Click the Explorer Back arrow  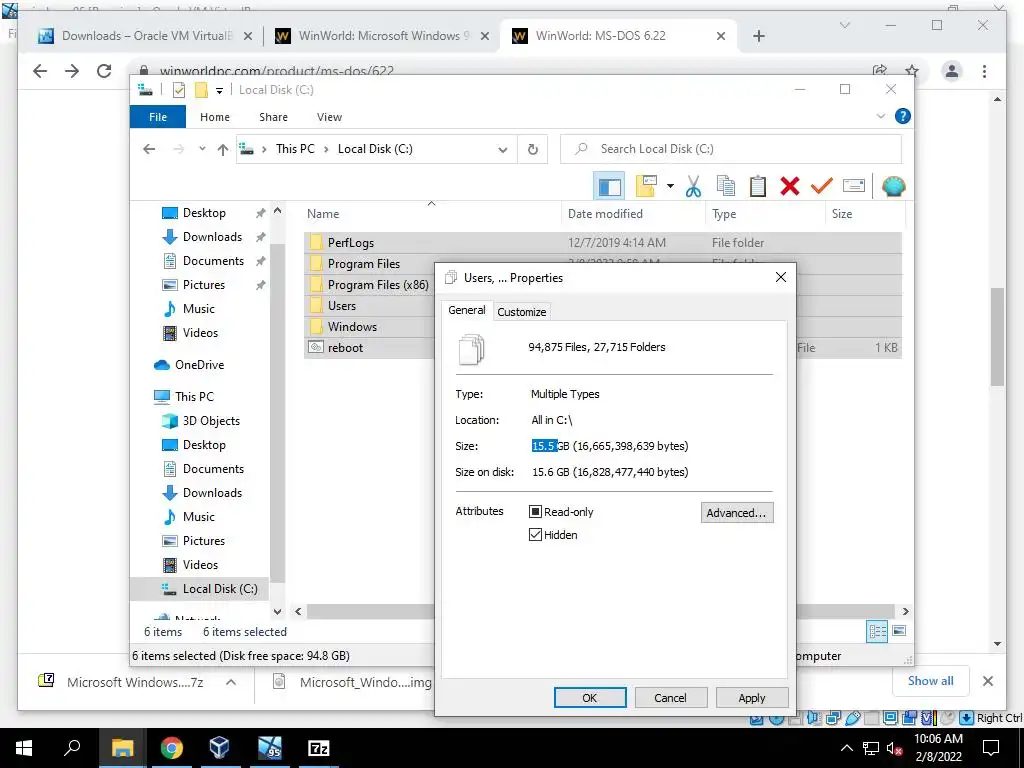click(149, 149)
